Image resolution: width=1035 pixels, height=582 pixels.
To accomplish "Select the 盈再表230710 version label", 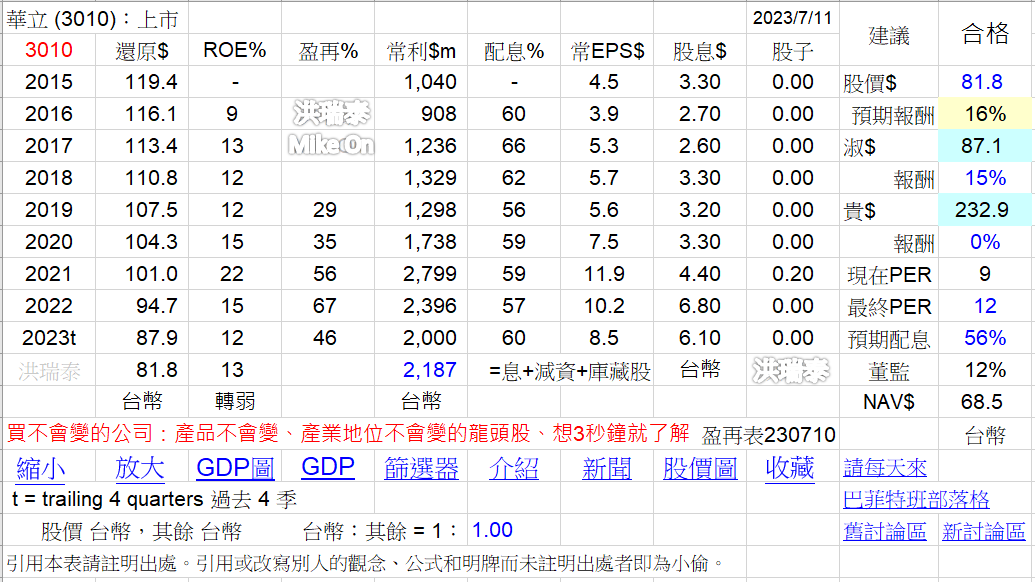I will pos(768,435).
